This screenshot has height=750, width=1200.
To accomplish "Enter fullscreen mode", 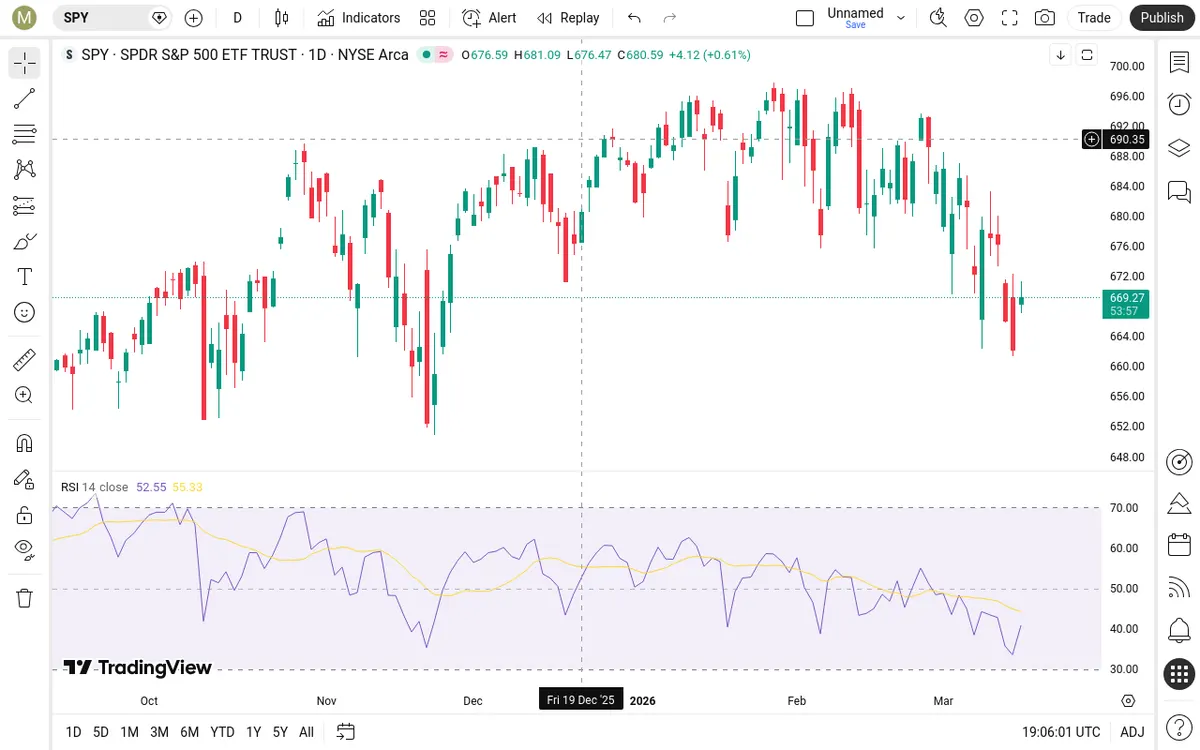I will (1010, 17).
